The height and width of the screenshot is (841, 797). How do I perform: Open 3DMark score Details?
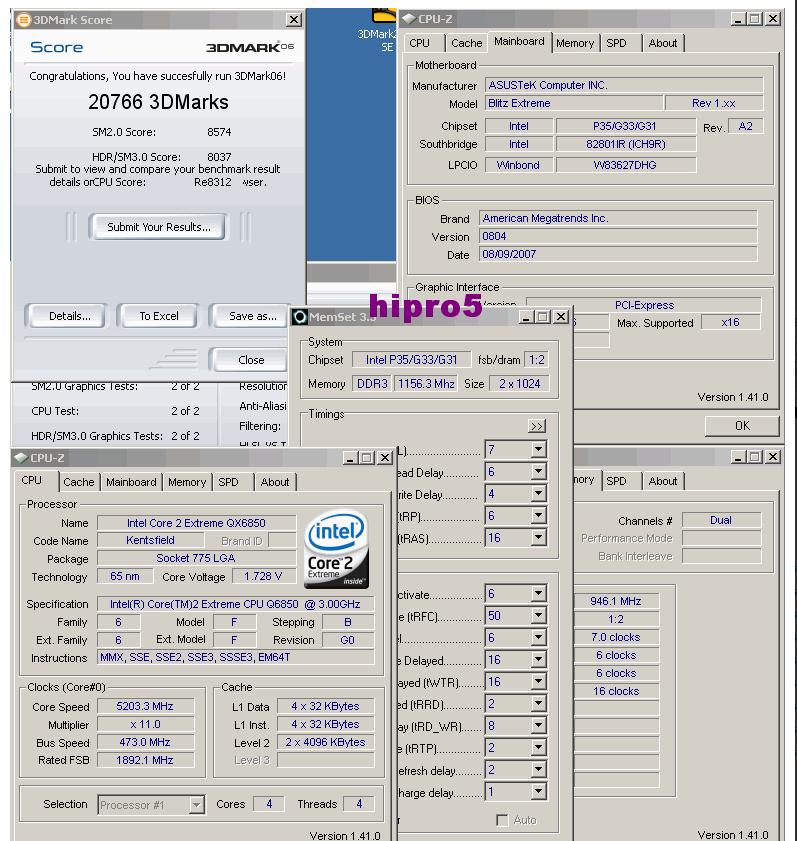point(69,316)
